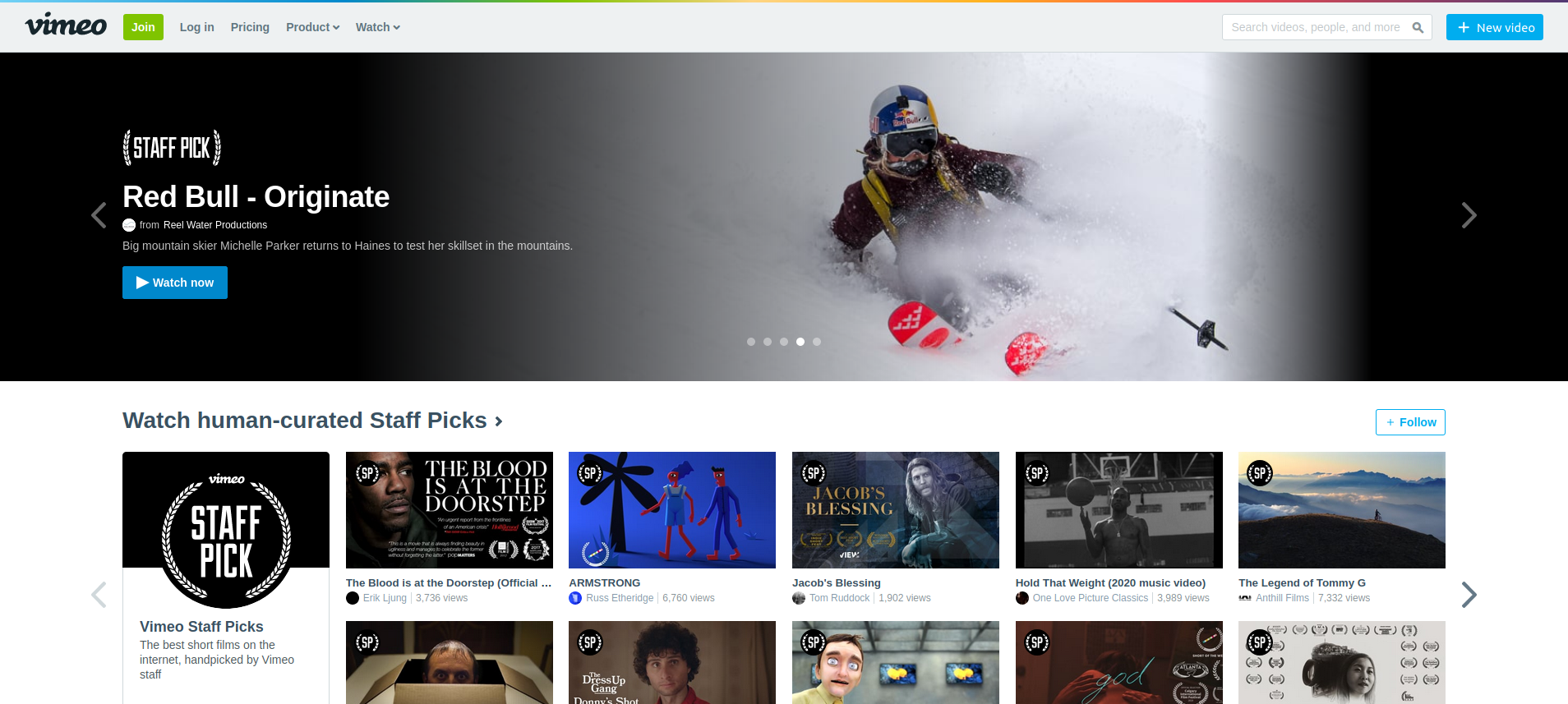Expand the Product dropdown menu
Image resolution: width=1568 pixels, height=704 pixels.
tap(312, 27)
